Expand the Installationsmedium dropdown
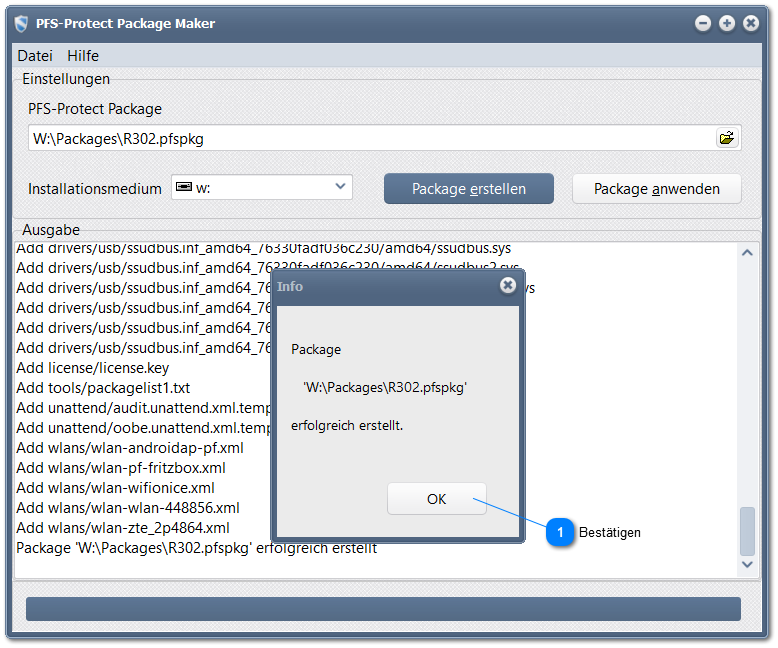This screenshot has height=648, width=778. (x=341, y=187)
